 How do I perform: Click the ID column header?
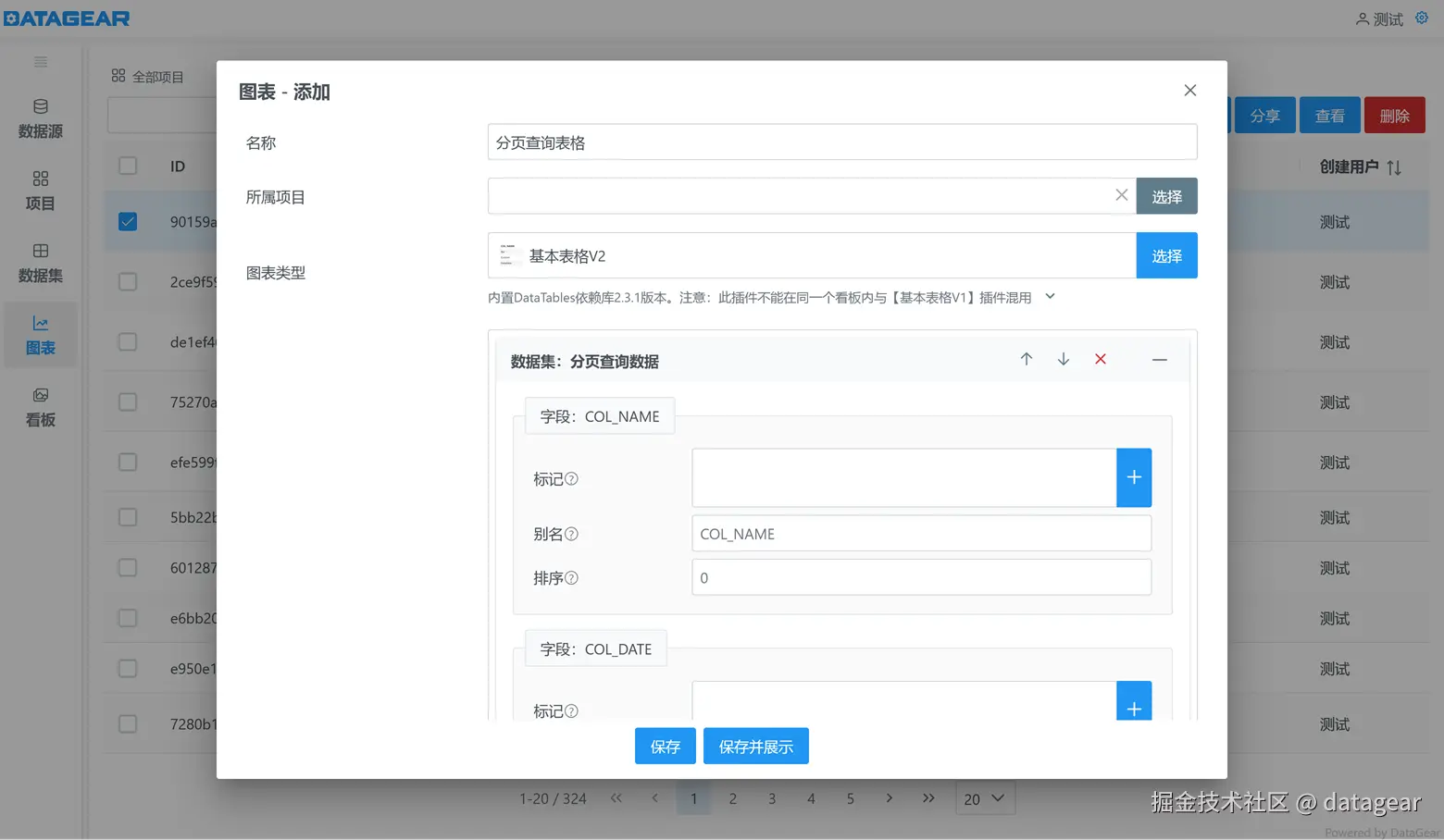tap(178, 167)
